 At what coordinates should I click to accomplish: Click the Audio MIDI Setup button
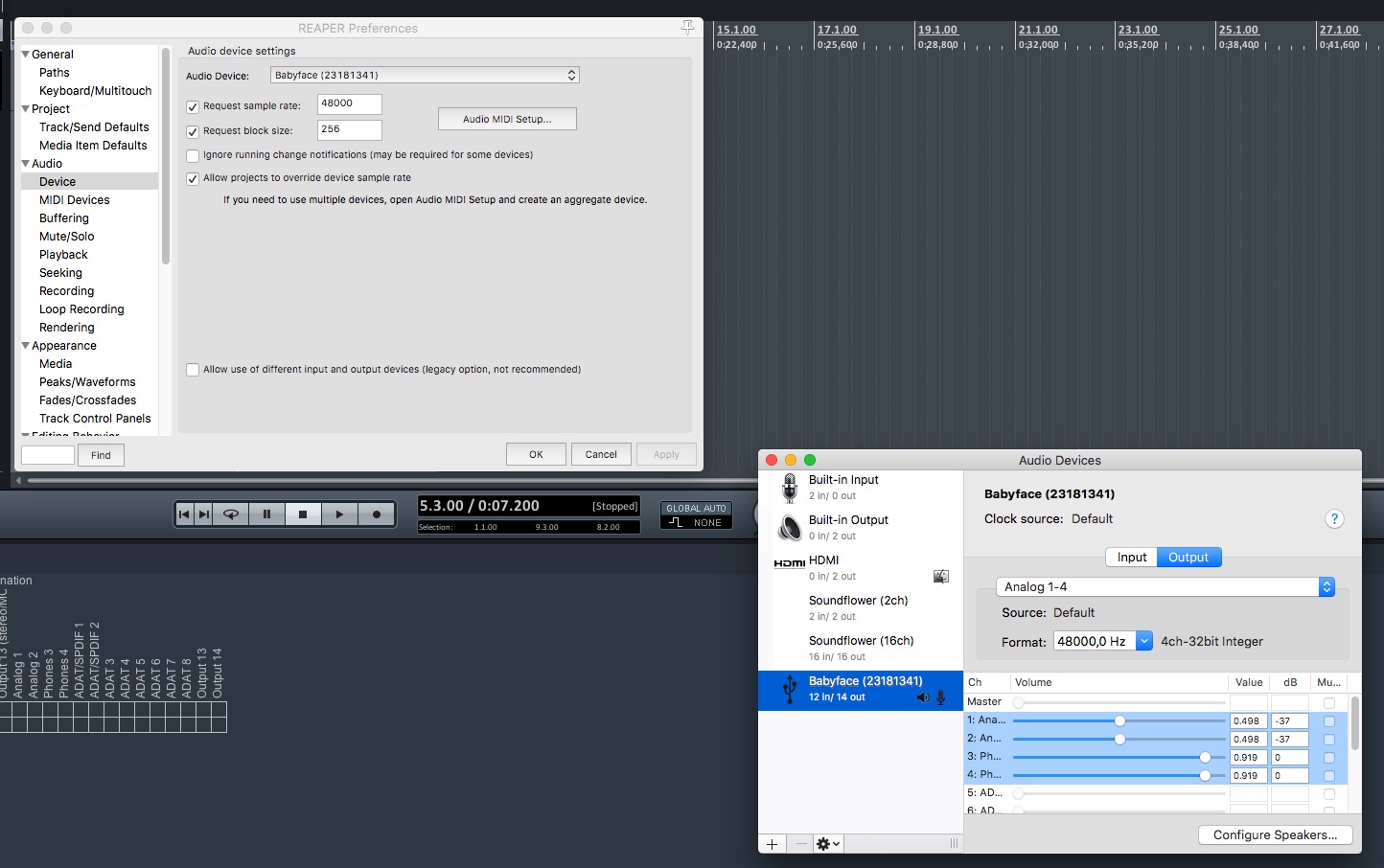[507, 119]
